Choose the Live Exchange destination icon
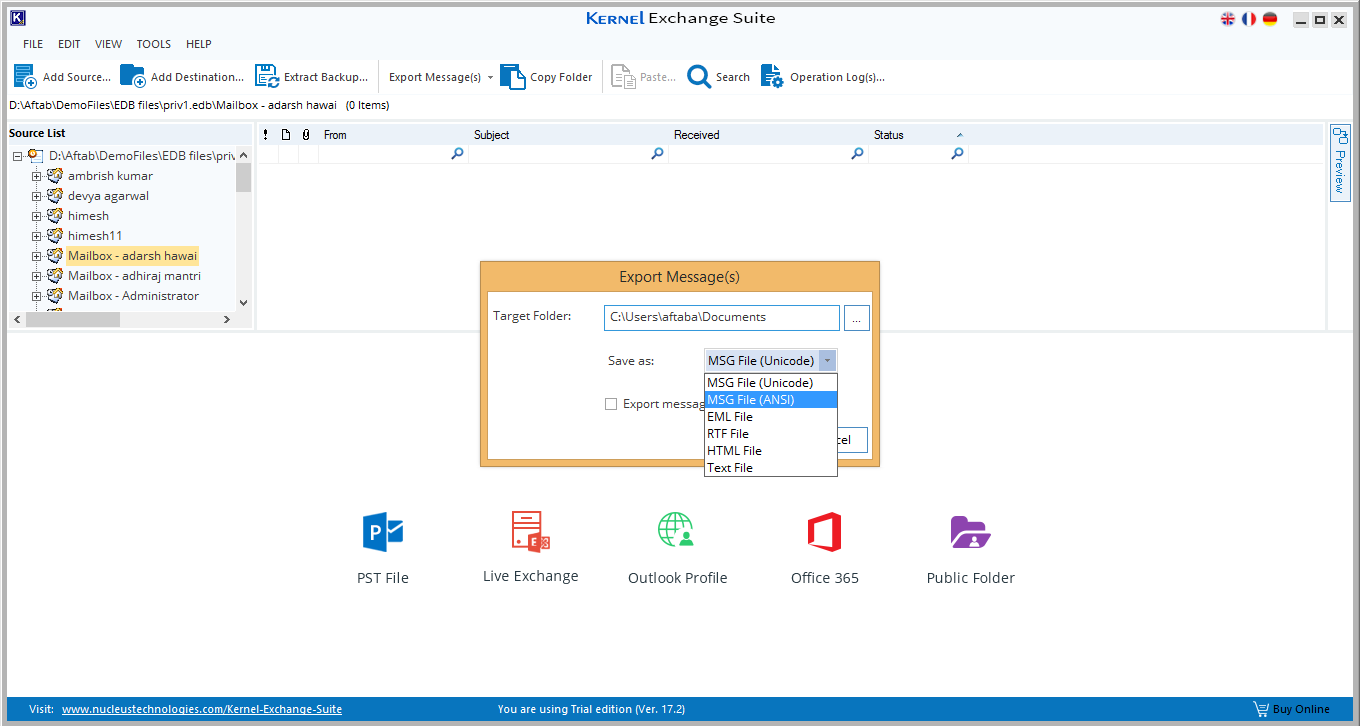Image resolution: width=1360 pixels, height=726 pixels. pyautogui.click(x=530, y=531)
